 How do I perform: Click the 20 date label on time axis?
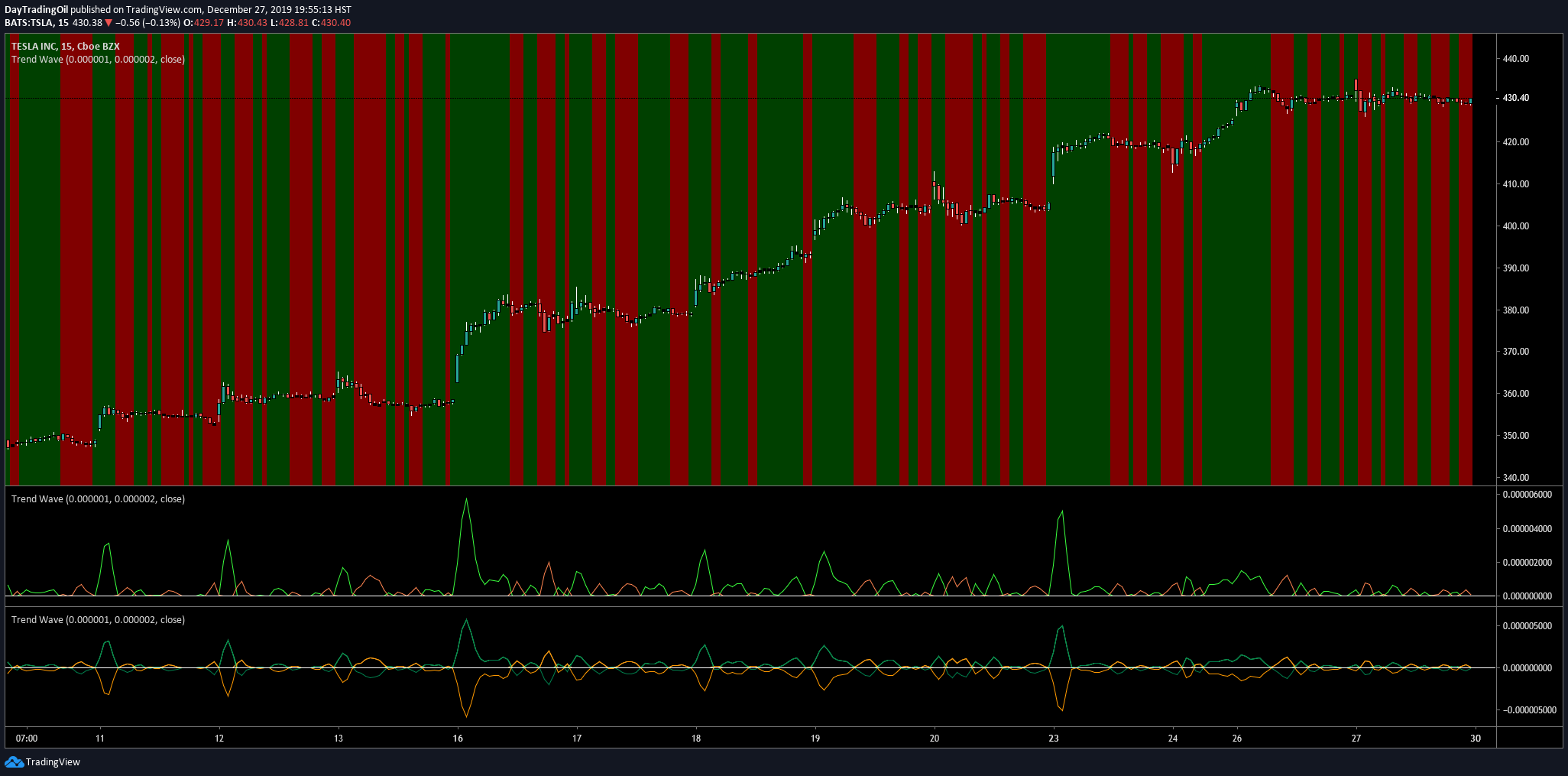[935, 739]
